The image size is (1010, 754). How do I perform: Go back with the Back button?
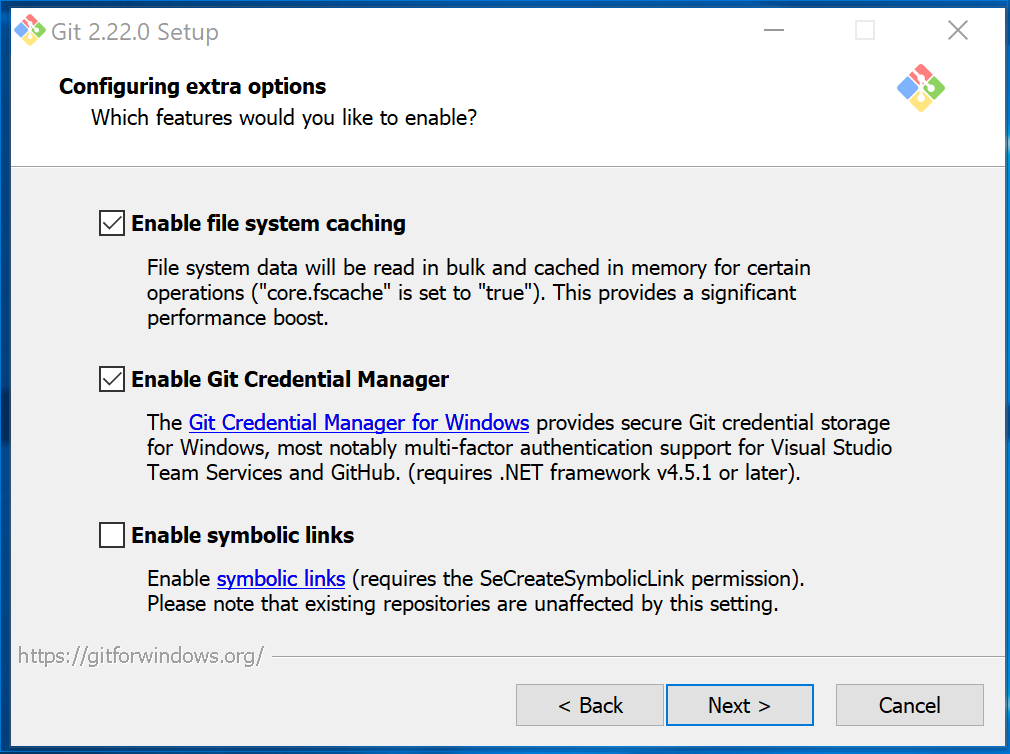click(x=590, y=705)
